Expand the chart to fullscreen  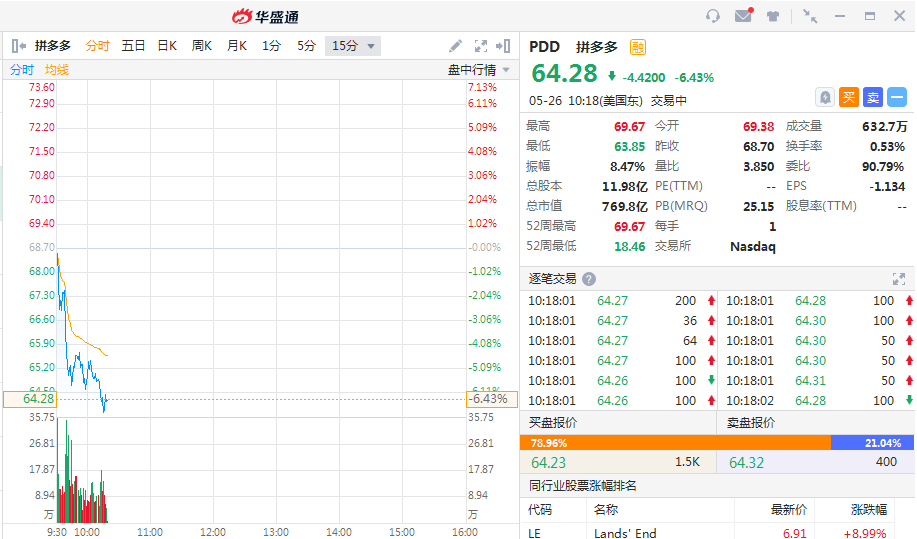click(x=481, y=46)
